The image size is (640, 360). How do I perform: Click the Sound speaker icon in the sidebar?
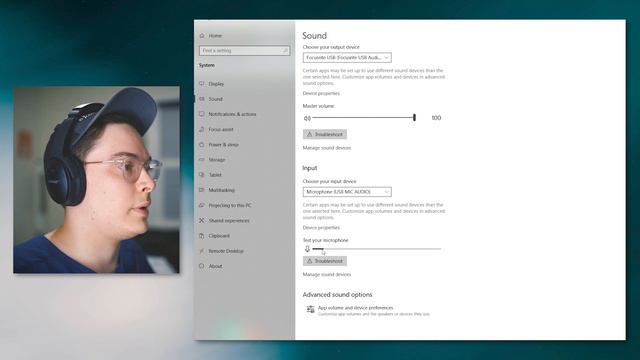[x=202, y=99]
